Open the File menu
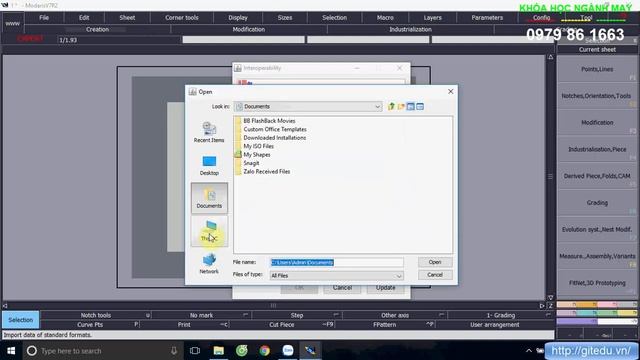This screenshot has width=640, height=360. tap(44, 18)
